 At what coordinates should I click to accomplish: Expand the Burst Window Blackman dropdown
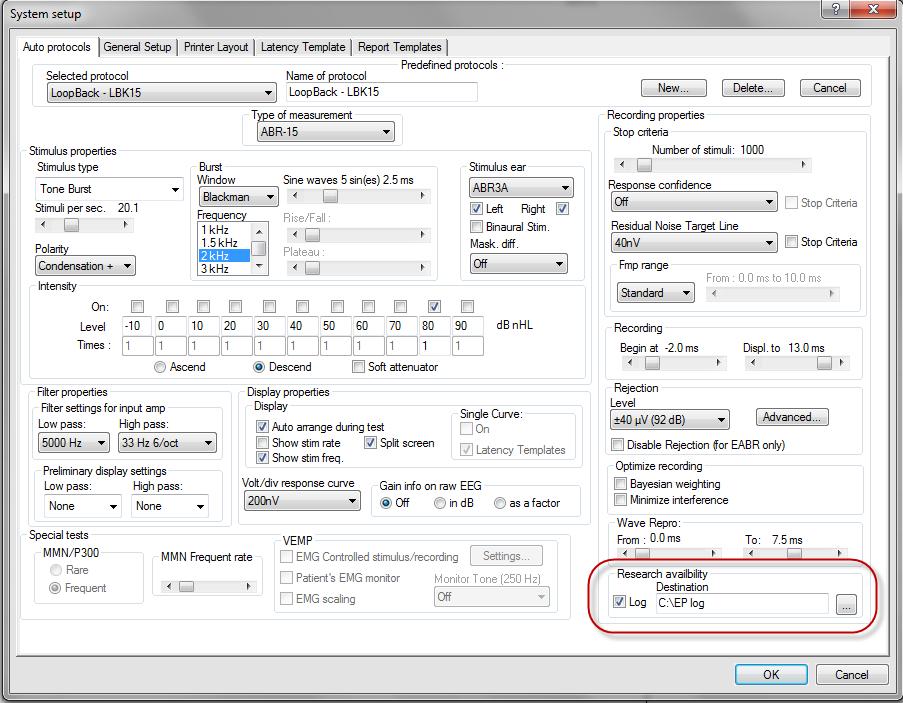pos(238,197)
